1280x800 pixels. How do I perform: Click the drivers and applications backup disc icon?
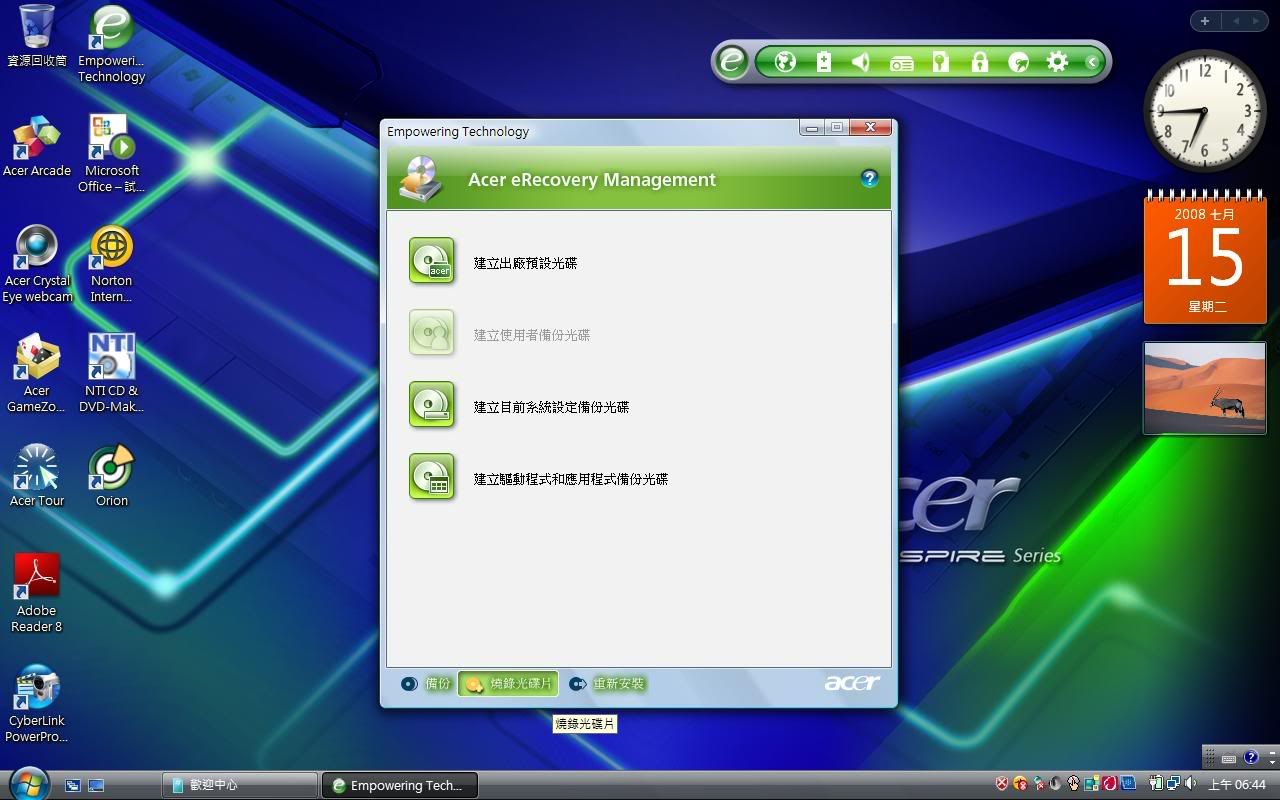(432, 477)
